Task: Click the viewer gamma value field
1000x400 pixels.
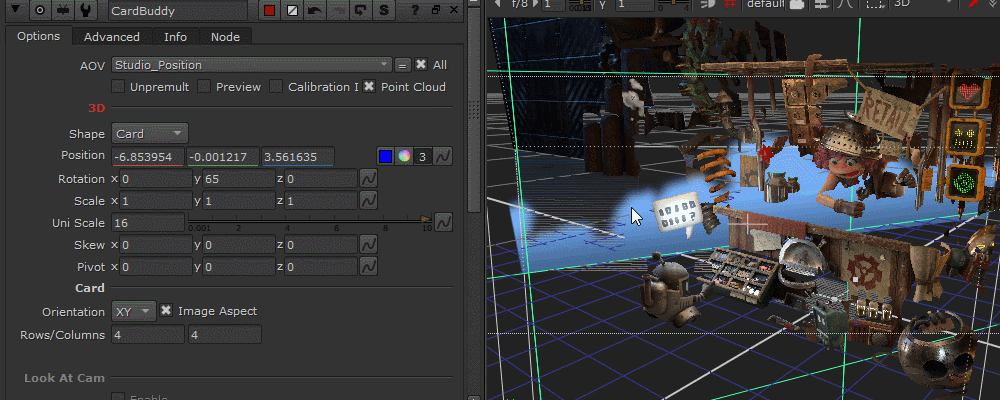Action: click(634, 4)
